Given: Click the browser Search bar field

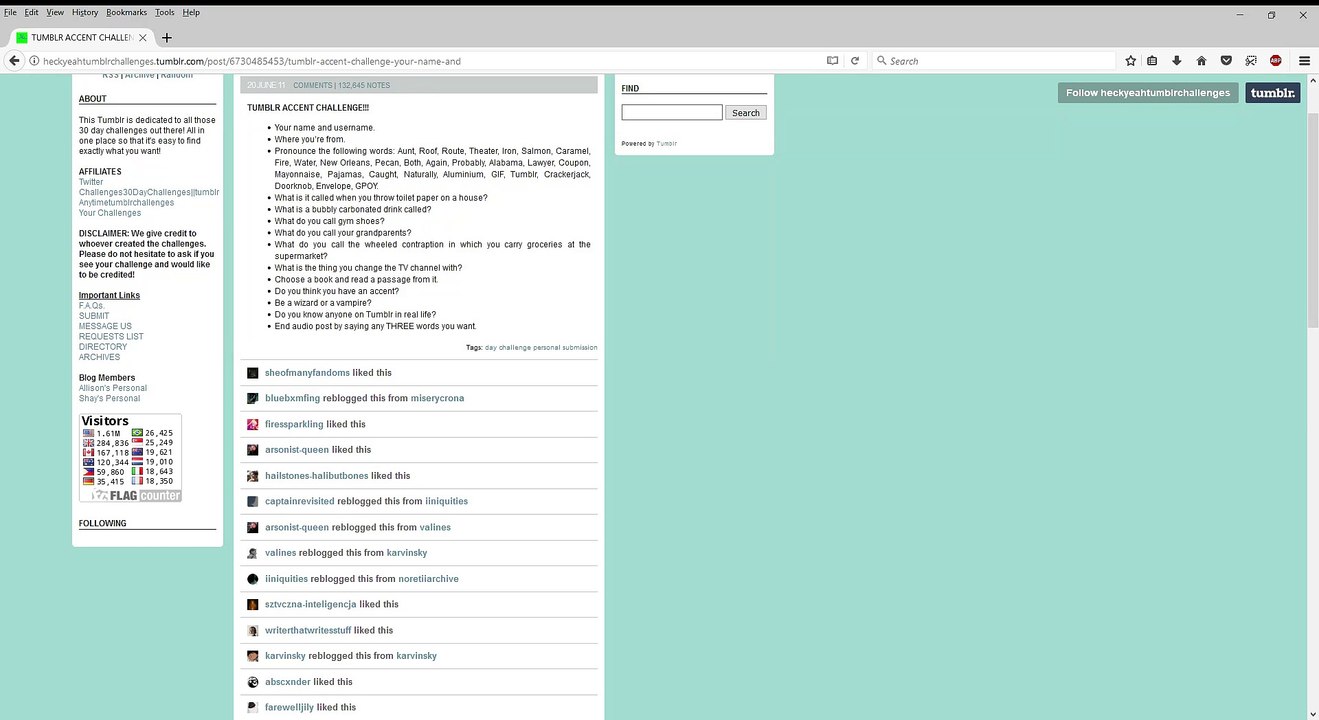Looking at the screenshot, I should pyautogui.click(x=993, y=61).
